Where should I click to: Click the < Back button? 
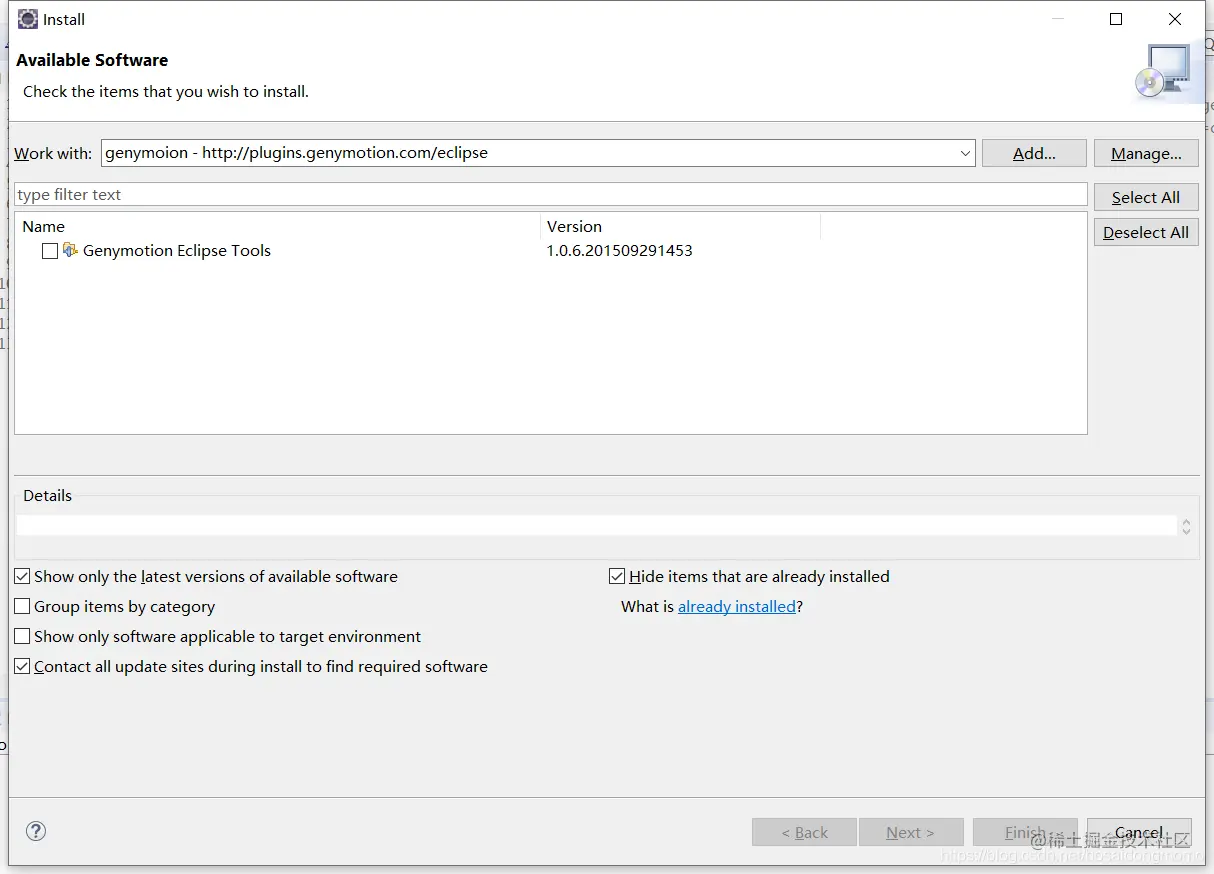pos(804,832)
